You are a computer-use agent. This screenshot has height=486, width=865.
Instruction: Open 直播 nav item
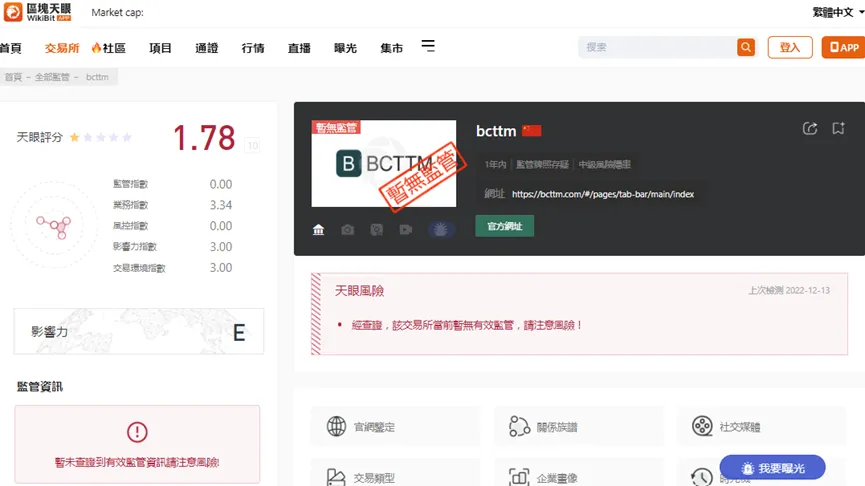[x=299, y=48]
